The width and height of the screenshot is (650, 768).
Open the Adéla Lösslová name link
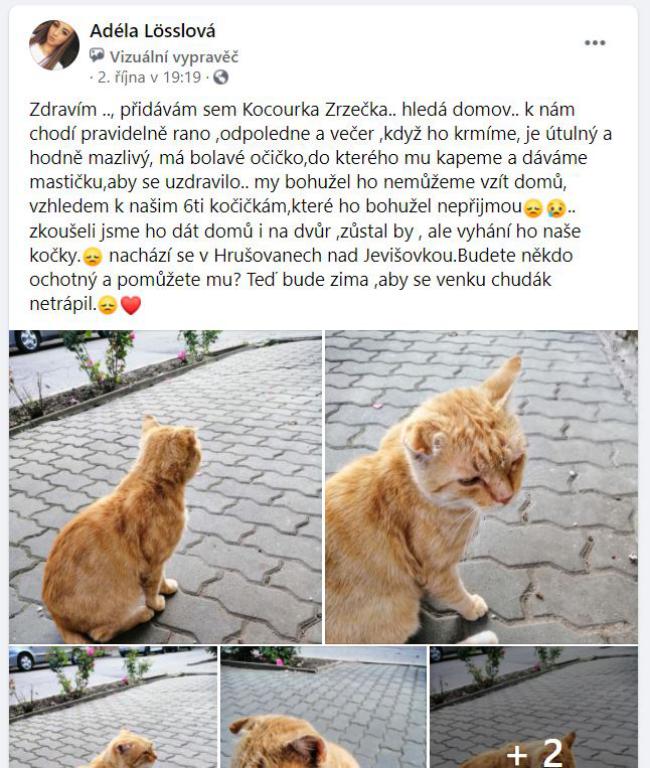point(152,31)
